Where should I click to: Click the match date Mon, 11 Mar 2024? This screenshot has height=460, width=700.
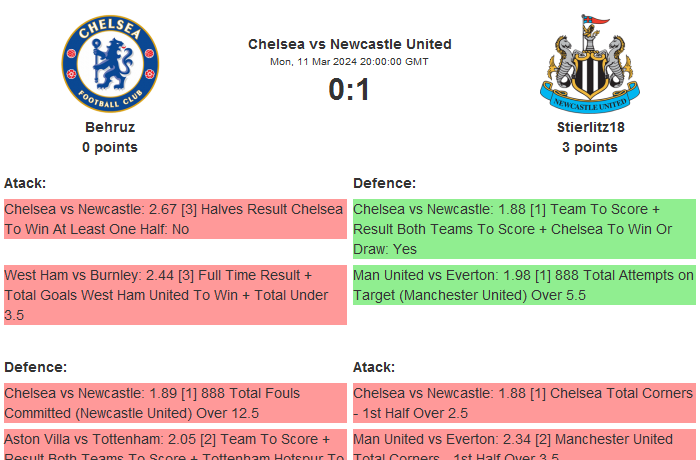349,62
